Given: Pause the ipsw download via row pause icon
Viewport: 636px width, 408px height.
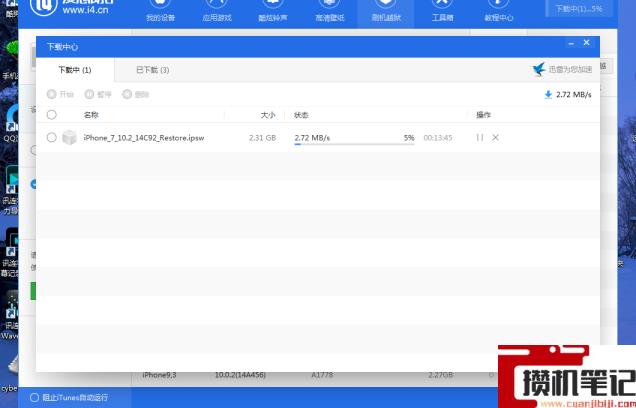Looking at the screenshot, I should tap(480, 137).
